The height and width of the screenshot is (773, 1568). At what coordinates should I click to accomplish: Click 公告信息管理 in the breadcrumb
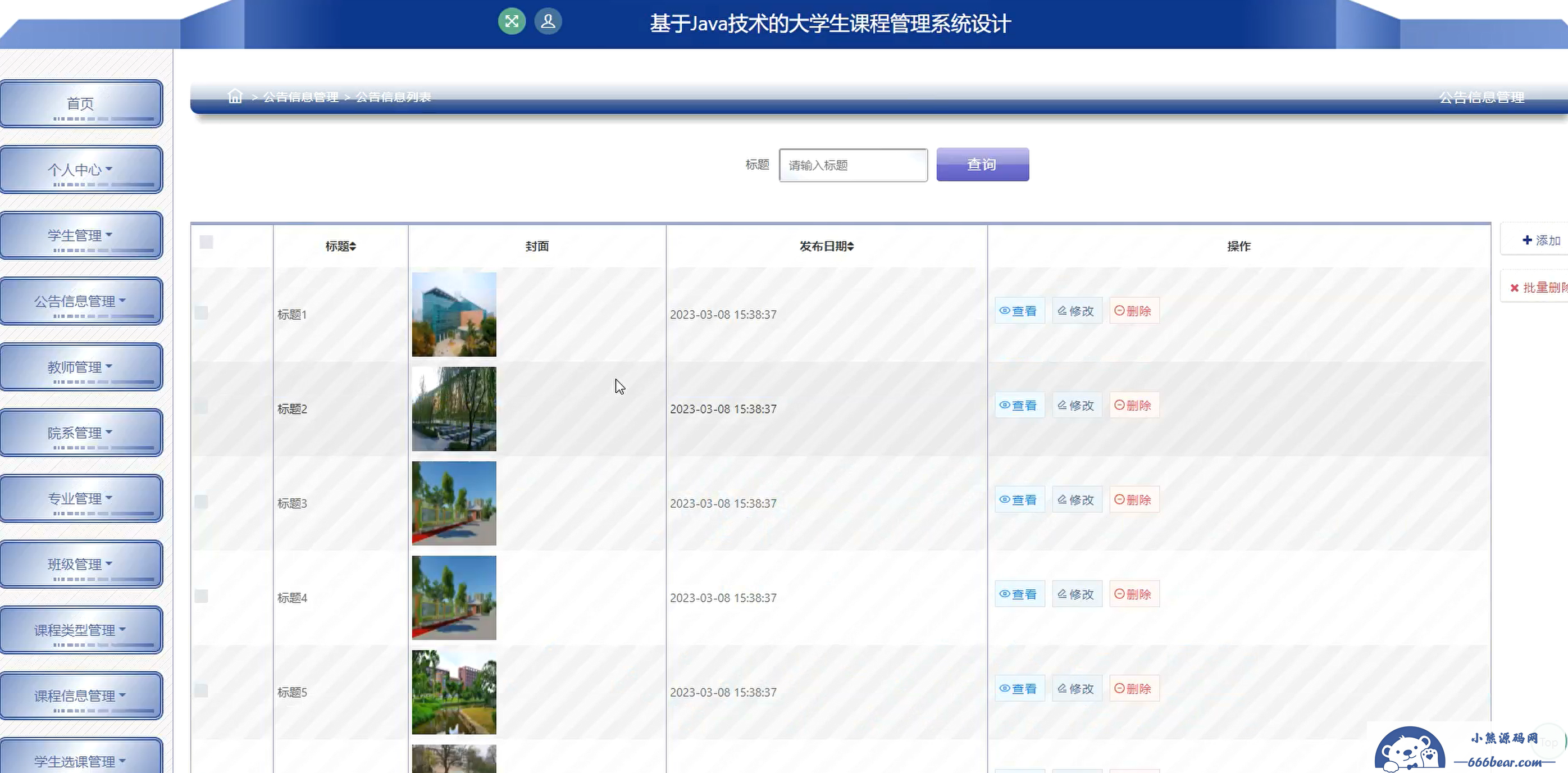[x=300, y=97]
